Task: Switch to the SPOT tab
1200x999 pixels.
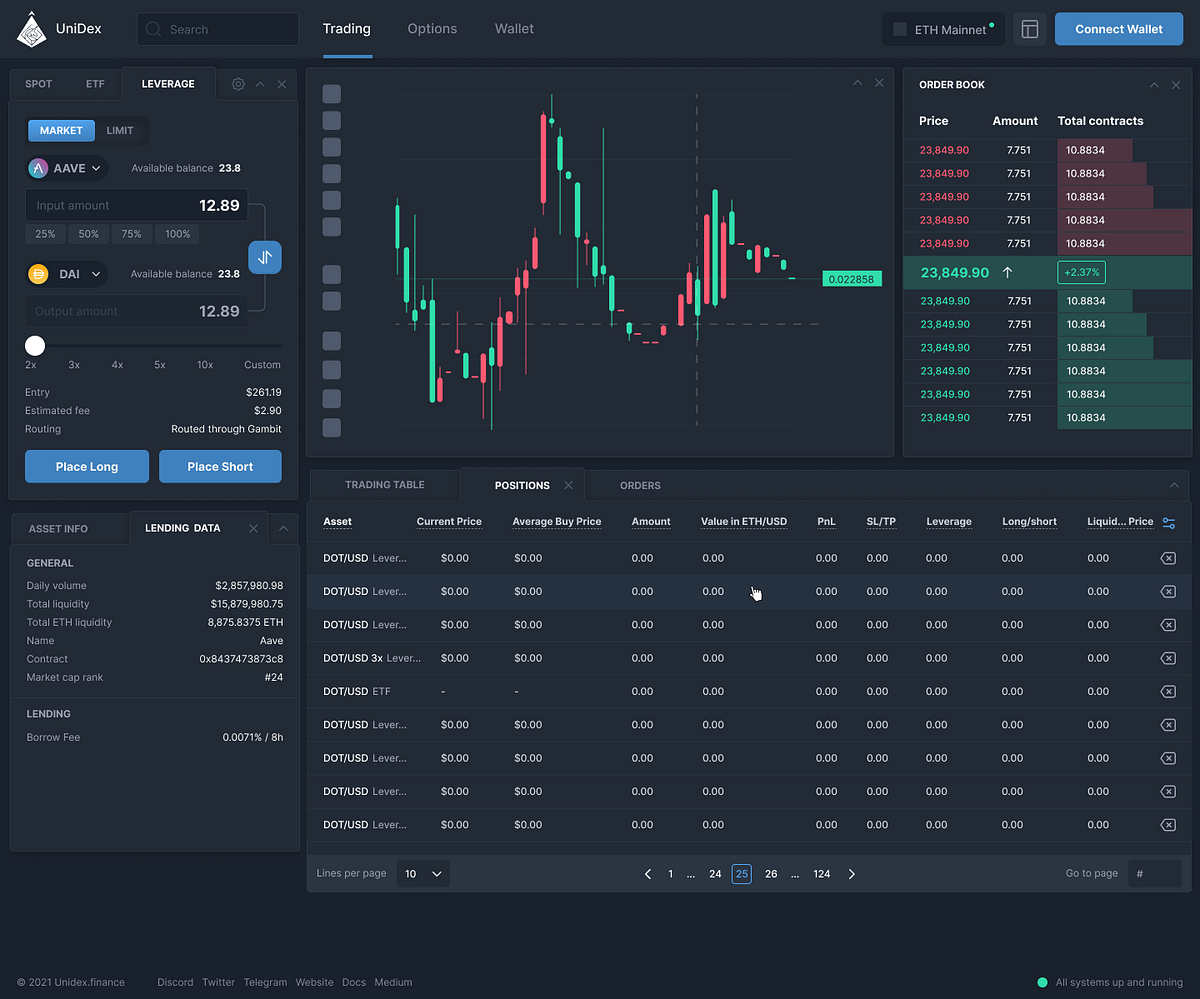Action: coord(38,84)
